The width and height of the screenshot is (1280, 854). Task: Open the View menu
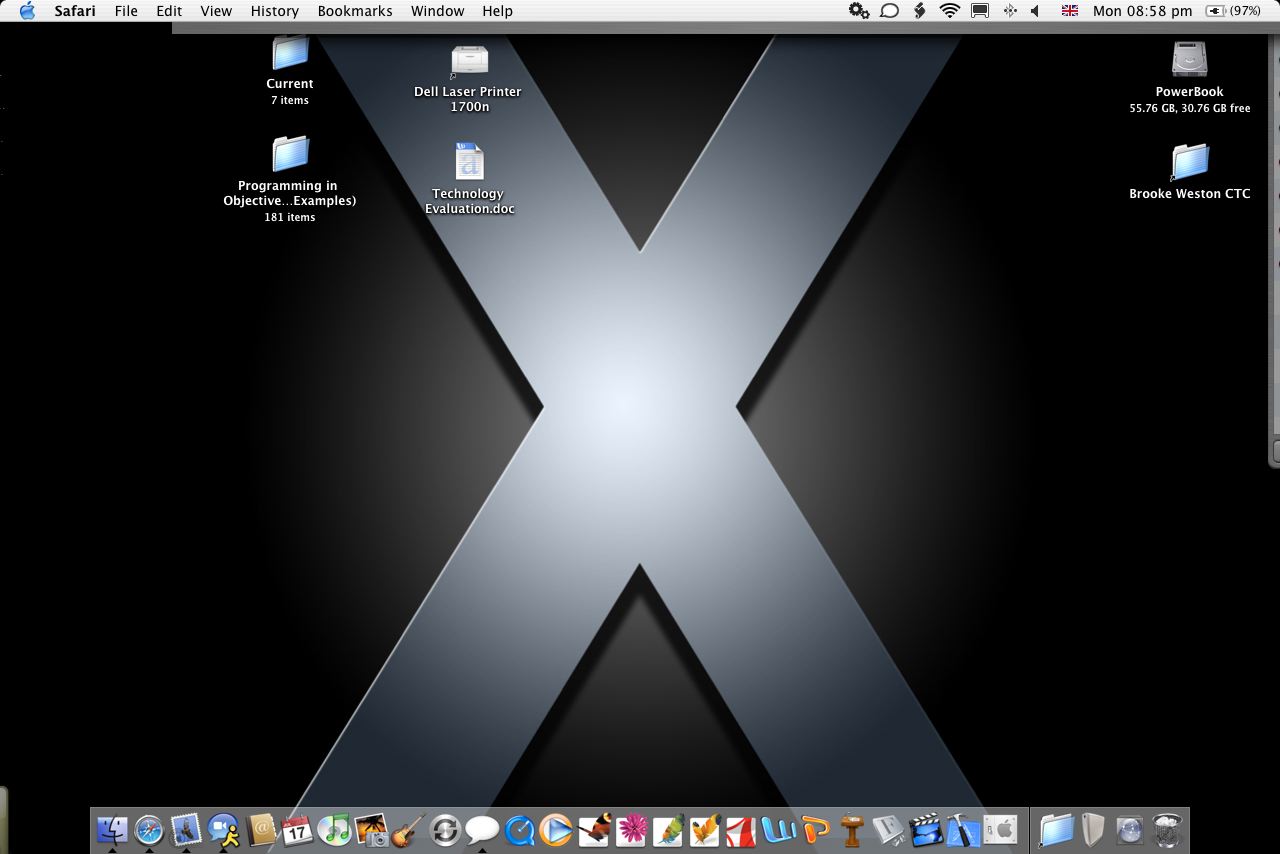[x=216, y=11]
